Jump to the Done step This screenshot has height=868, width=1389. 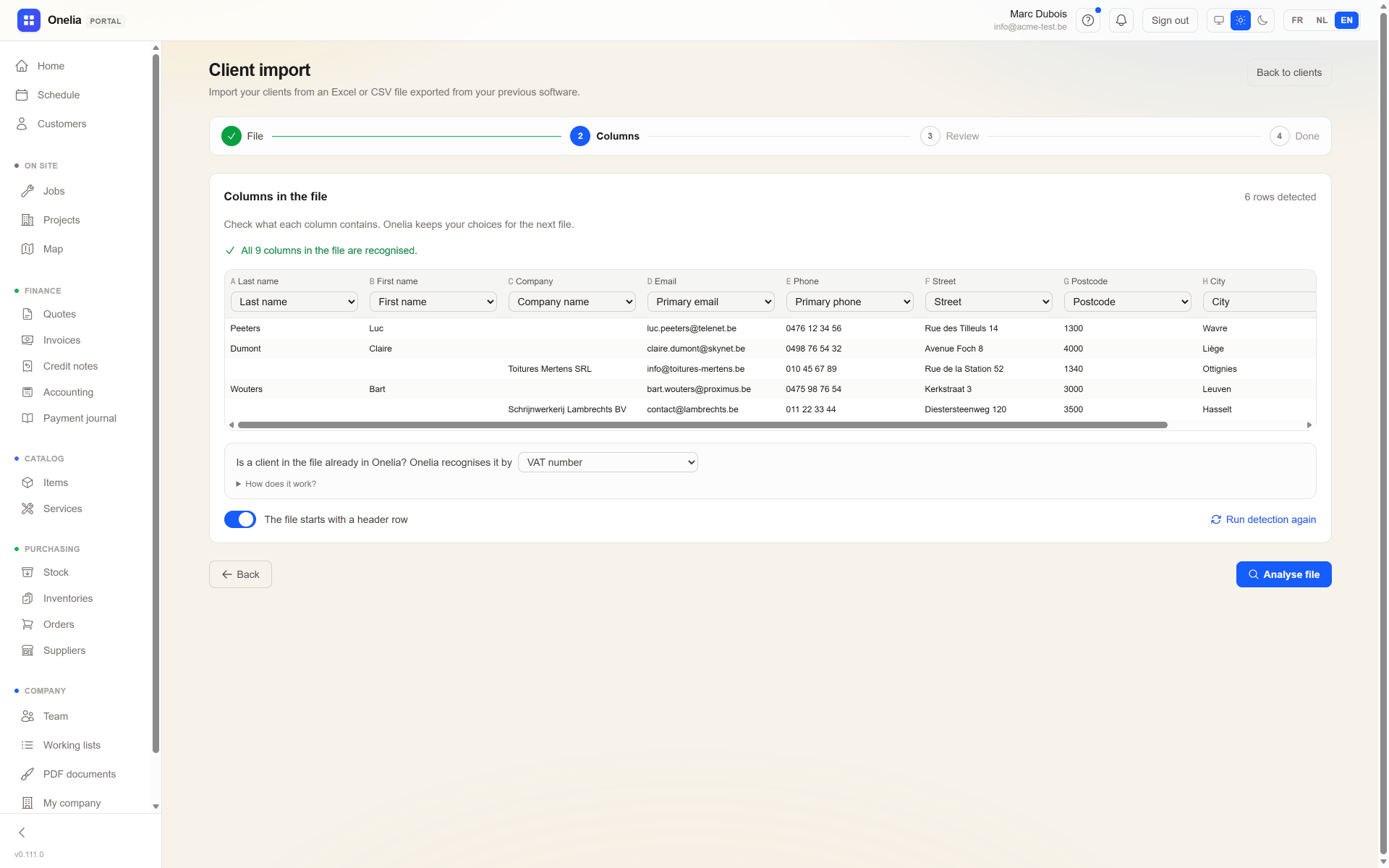(1294, 136)
